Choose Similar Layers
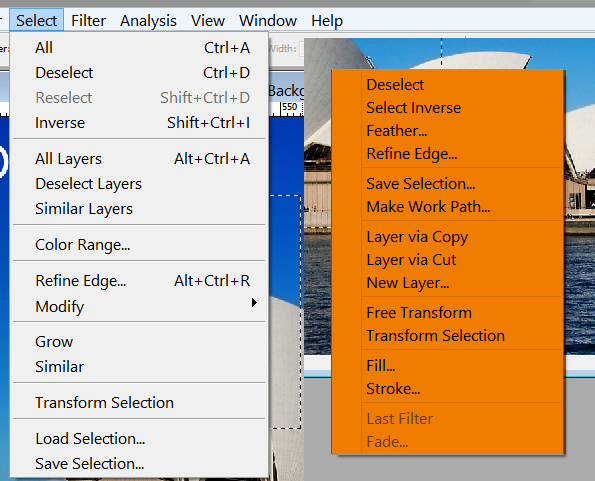 139,209
